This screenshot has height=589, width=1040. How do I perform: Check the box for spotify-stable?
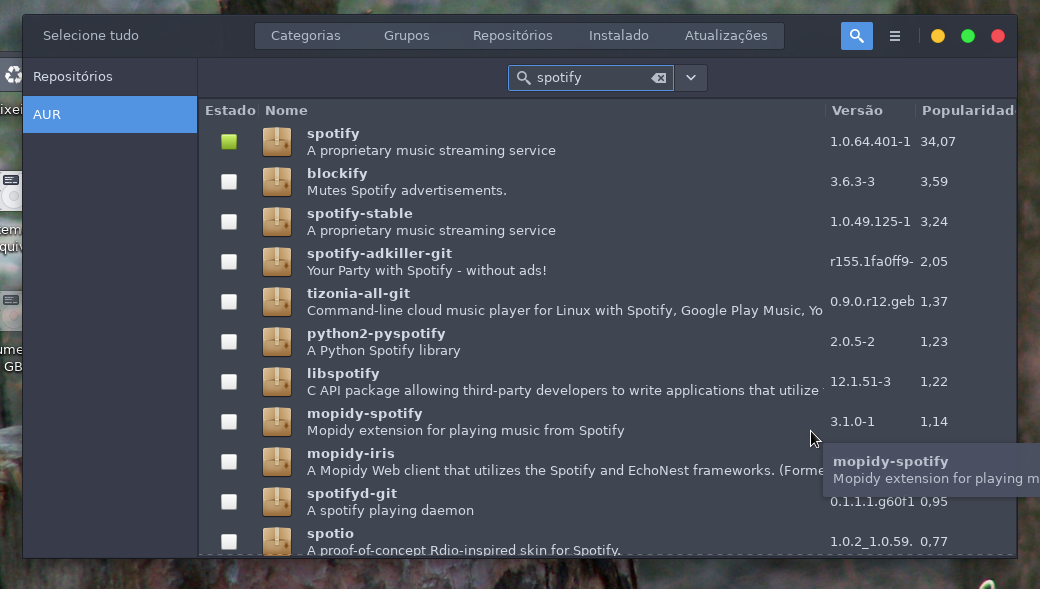[x=229, y=222]
